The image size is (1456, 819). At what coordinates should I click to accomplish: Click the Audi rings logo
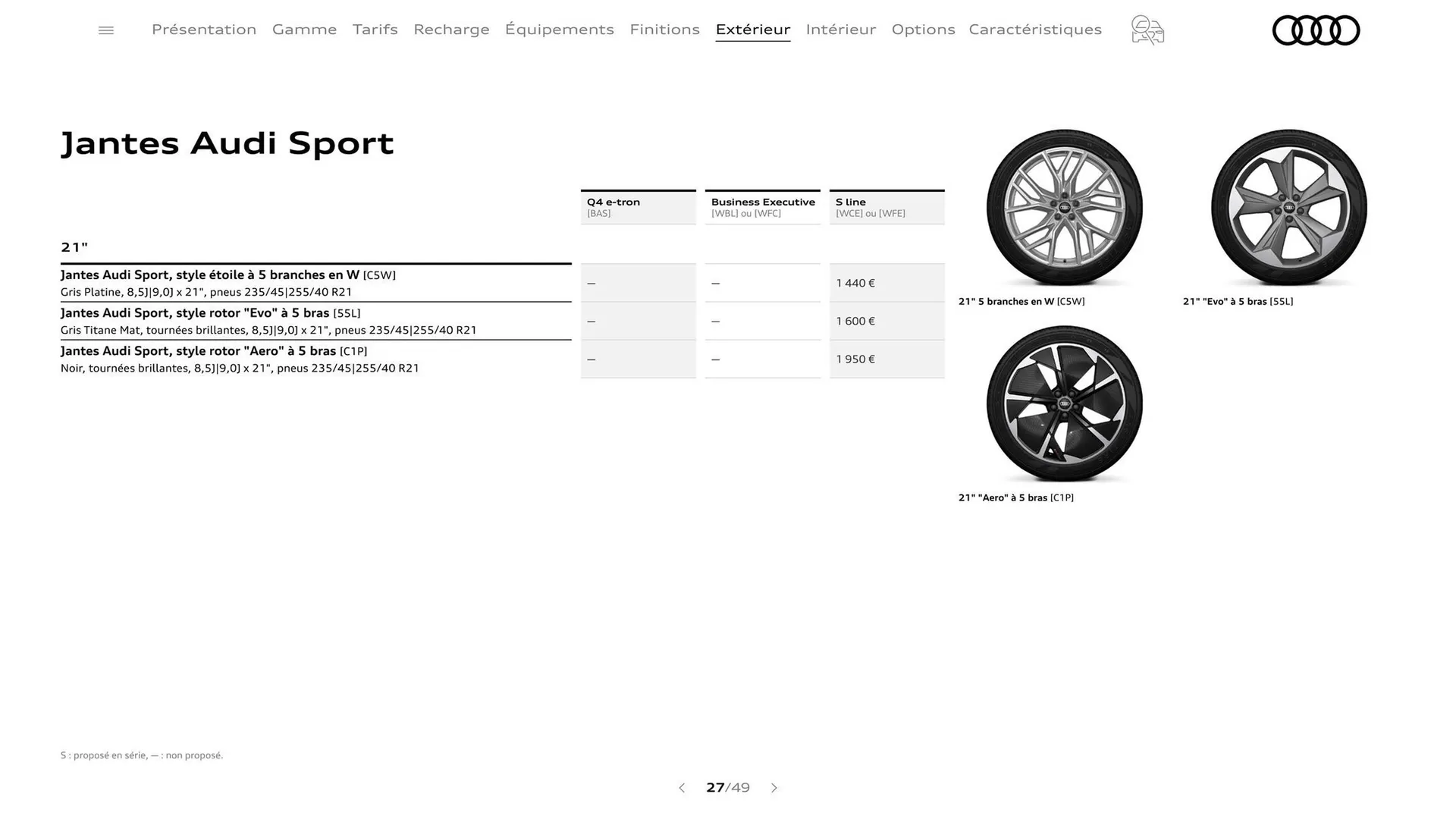pyautogui.click(x=1316, y=30)
